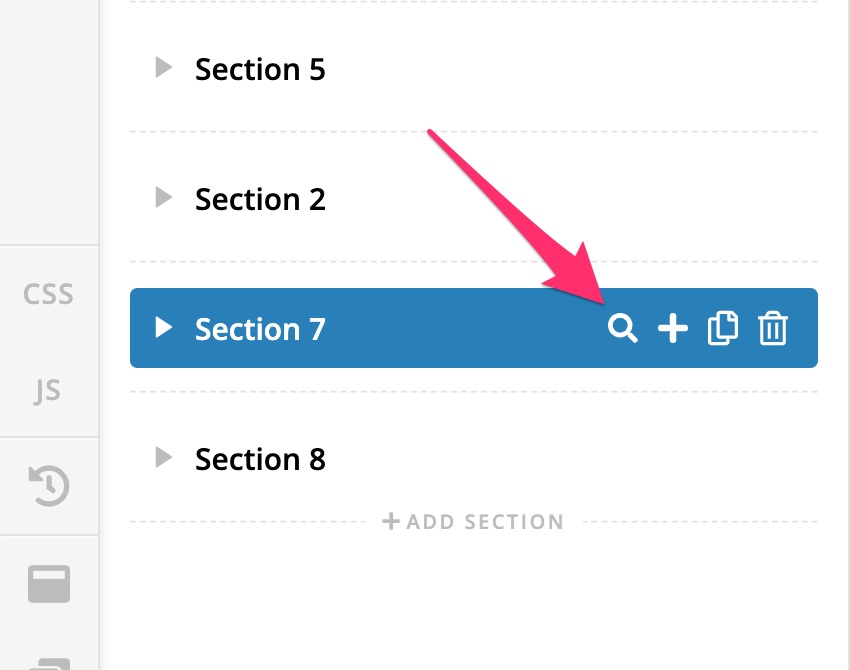
Task: Click the Section 7 label text
Action: 260,330
